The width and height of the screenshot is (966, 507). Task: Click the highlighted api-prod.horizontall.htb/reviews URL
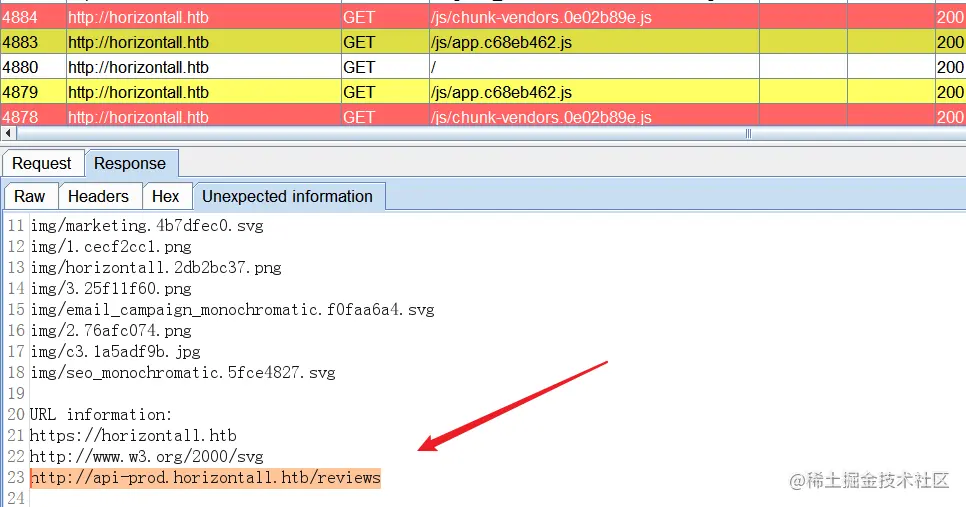coord(206,477)
